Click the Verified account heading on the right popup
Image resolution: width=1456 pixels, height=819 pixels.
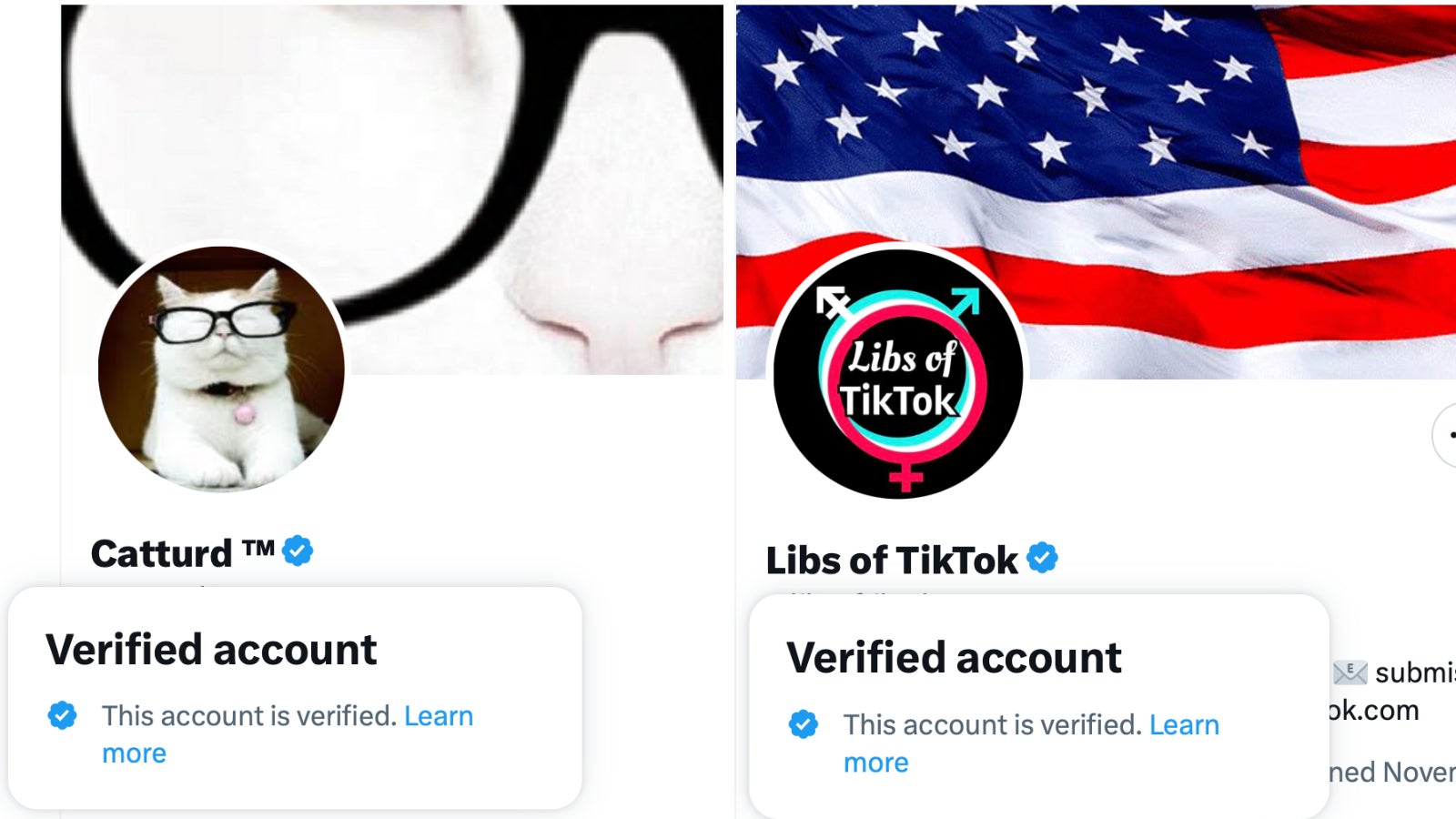pos(954,656)
